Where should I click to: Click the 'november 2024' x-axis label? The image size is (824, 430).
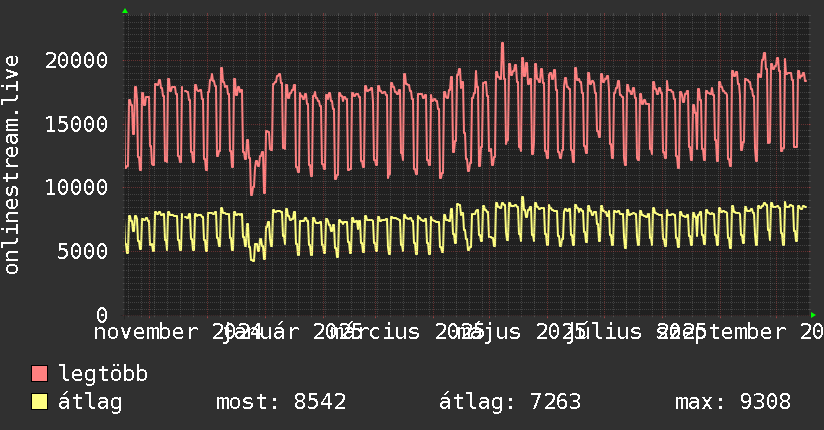(178, 332)
